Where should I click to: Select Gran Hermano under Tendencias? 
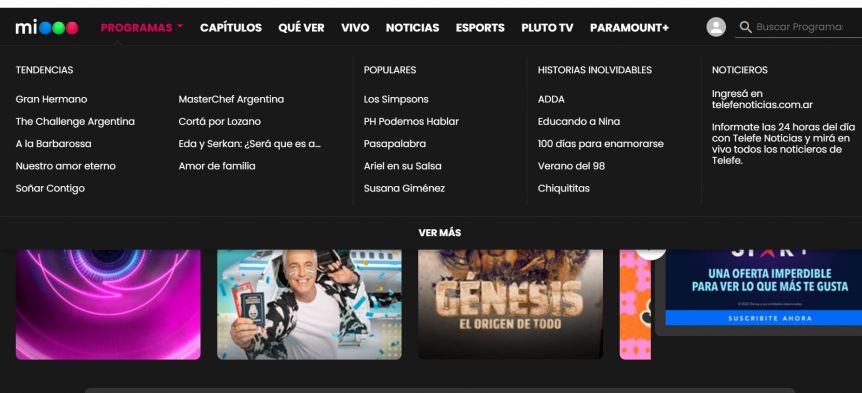(x=51, y=99)
